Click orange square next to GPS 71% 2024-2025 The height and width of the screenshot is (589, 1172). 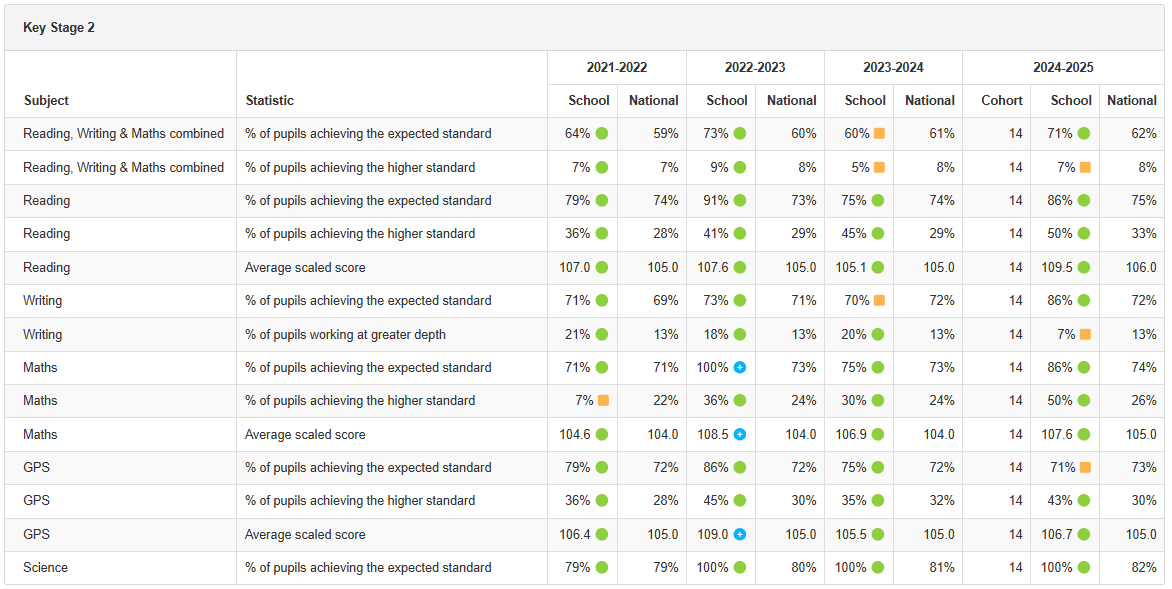[x=1085, y=467]
